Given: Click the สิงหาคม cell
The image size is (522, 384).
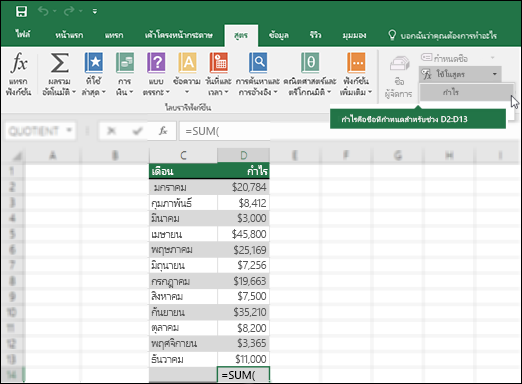Looking at the screenshot, I should point(183,296).
